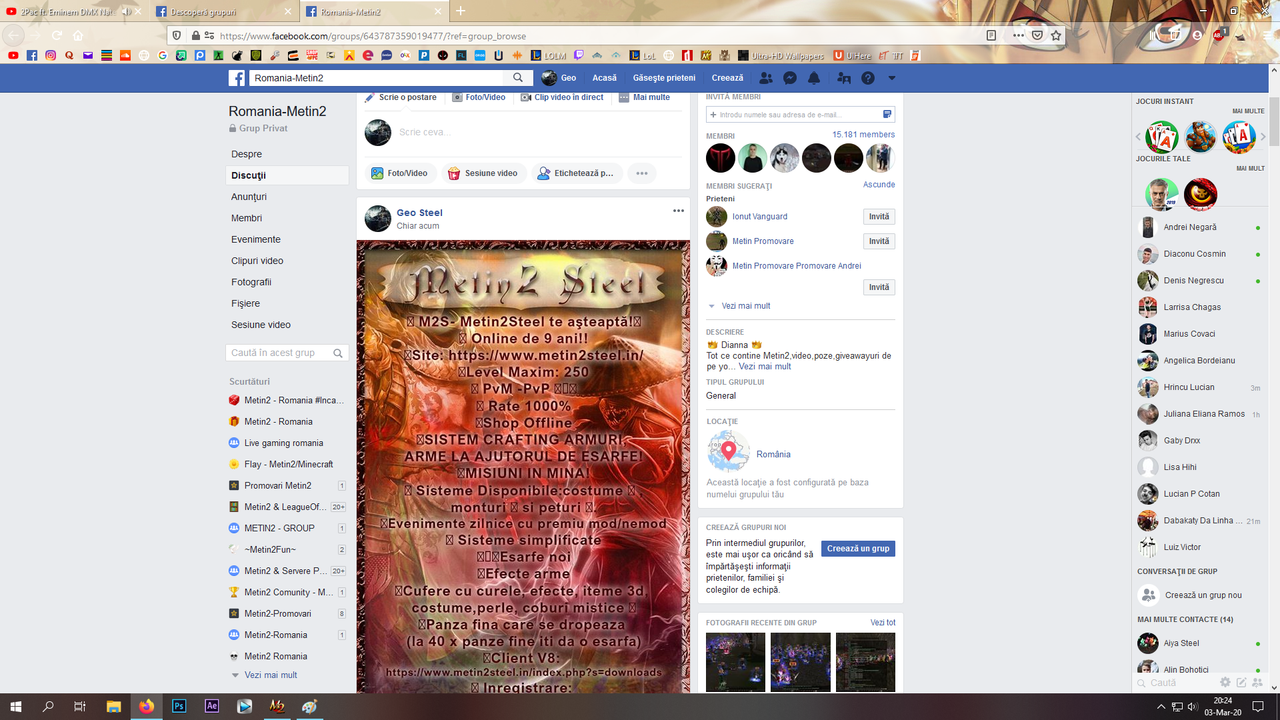The height and width of the screenshot is (720, 1280).
Task: Expand the group description Vezi mai mult
Action: tap(765, 366)
